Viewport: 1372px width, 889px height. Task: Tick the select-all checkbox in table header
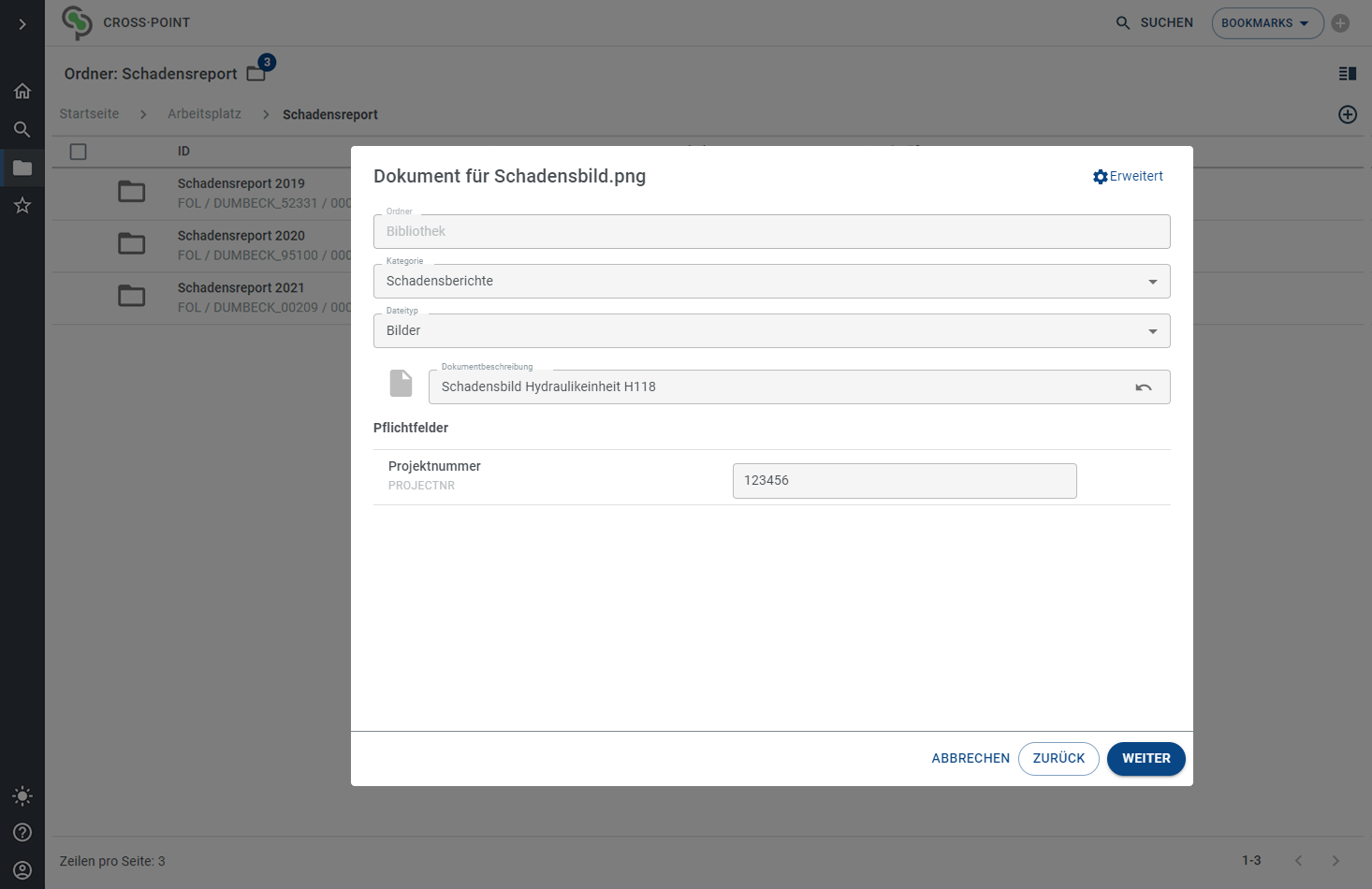click(79, 152)
